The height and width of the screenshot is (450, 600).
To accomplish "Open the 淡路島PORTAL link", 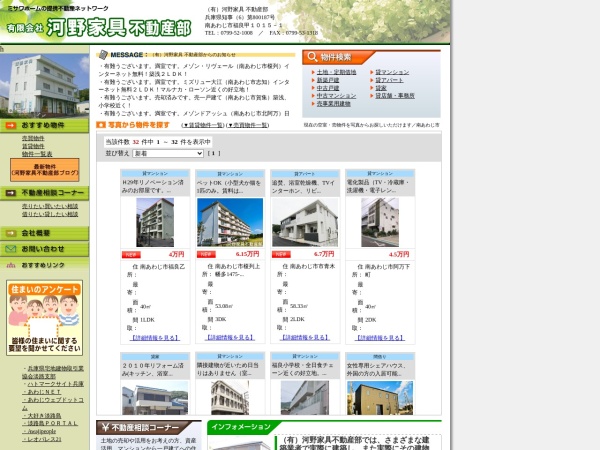I will click(52, 424).
